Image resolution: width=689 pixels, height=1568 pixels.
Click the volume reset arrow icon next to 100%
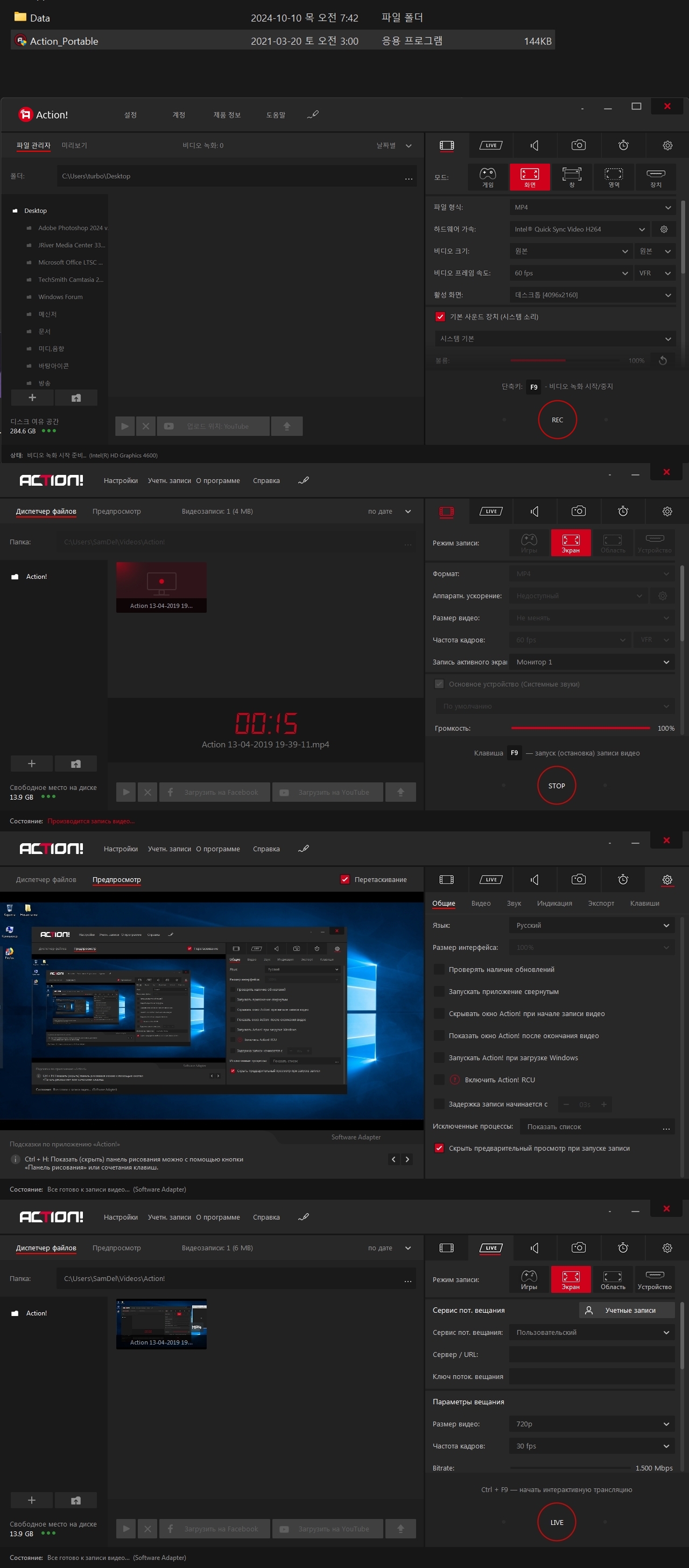(x=663, y=360)
